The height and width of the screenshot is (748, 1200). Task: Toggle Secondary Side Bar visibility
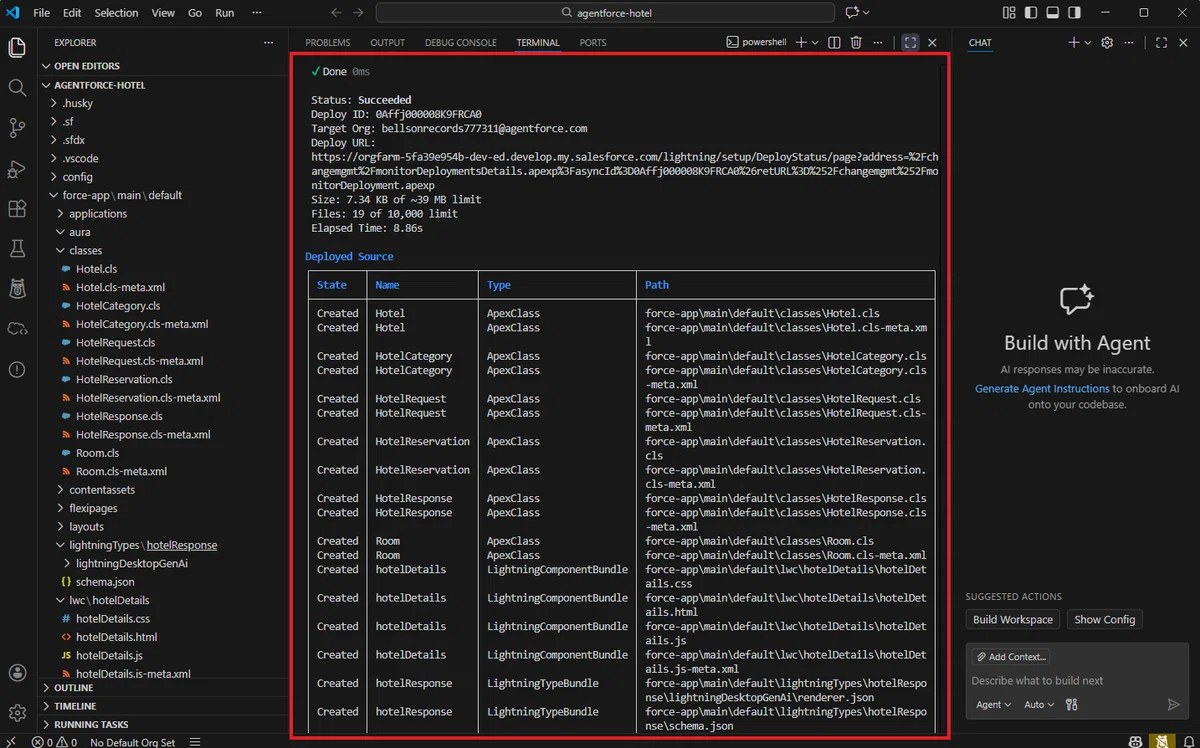point(1074,13)
